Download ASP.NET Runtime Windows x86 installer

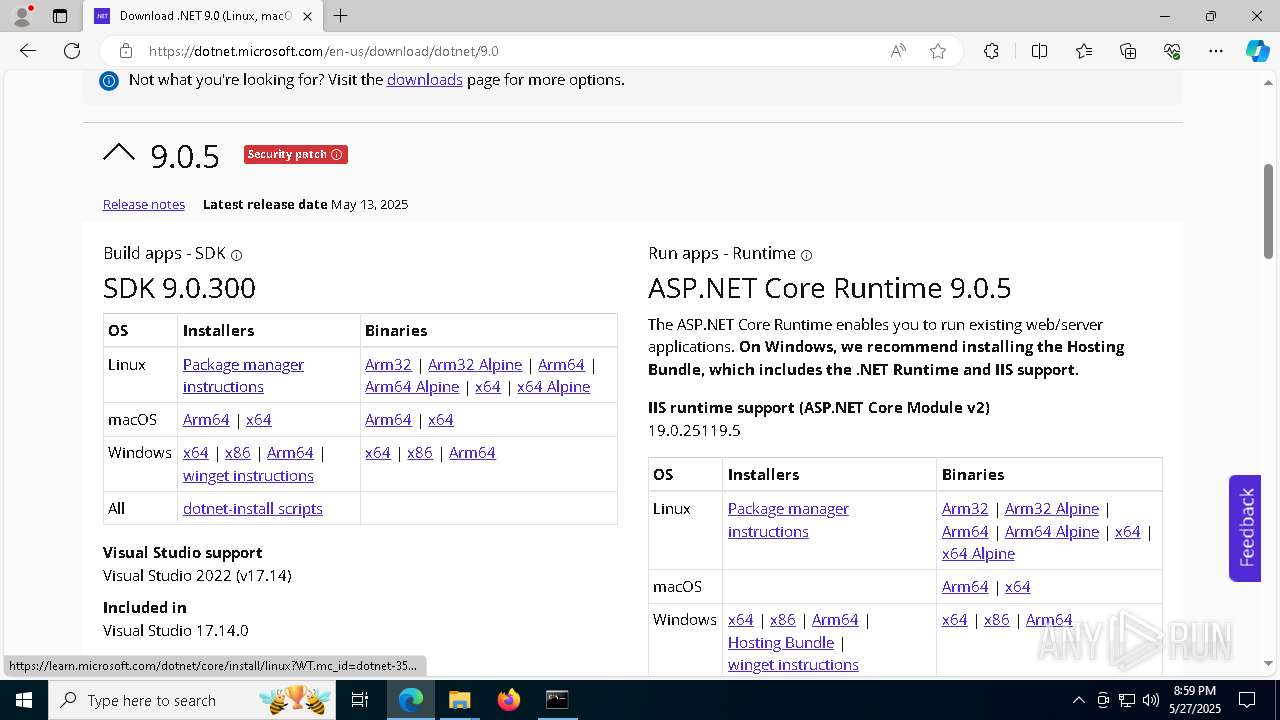[783, 620]
